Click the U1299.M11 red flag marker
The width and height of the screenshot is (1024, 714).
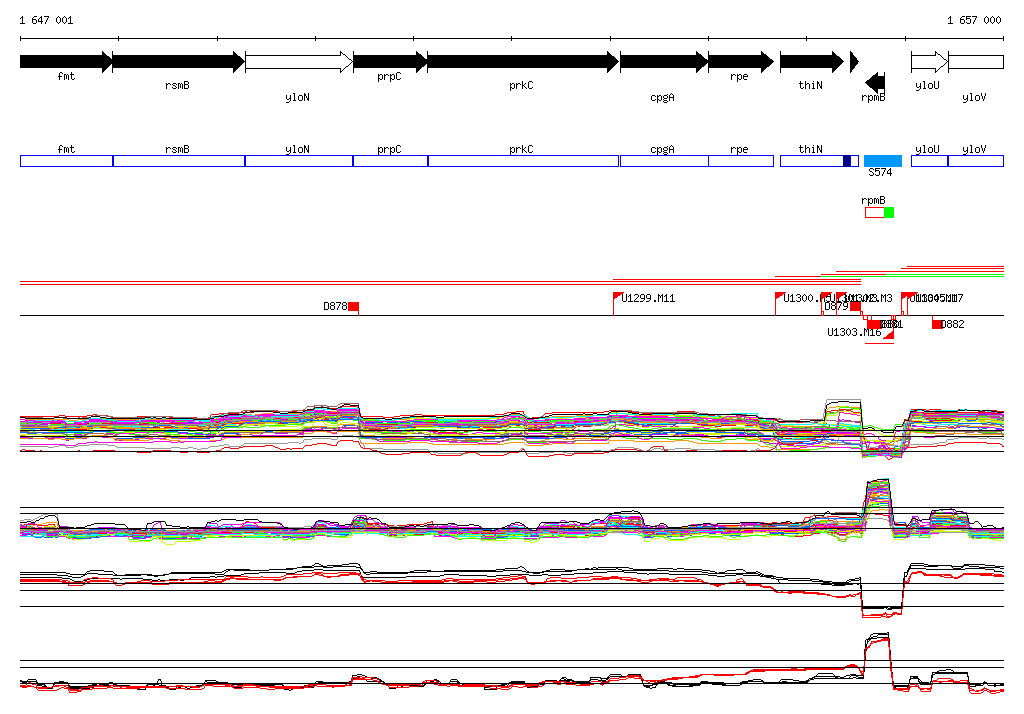[617, 298]
